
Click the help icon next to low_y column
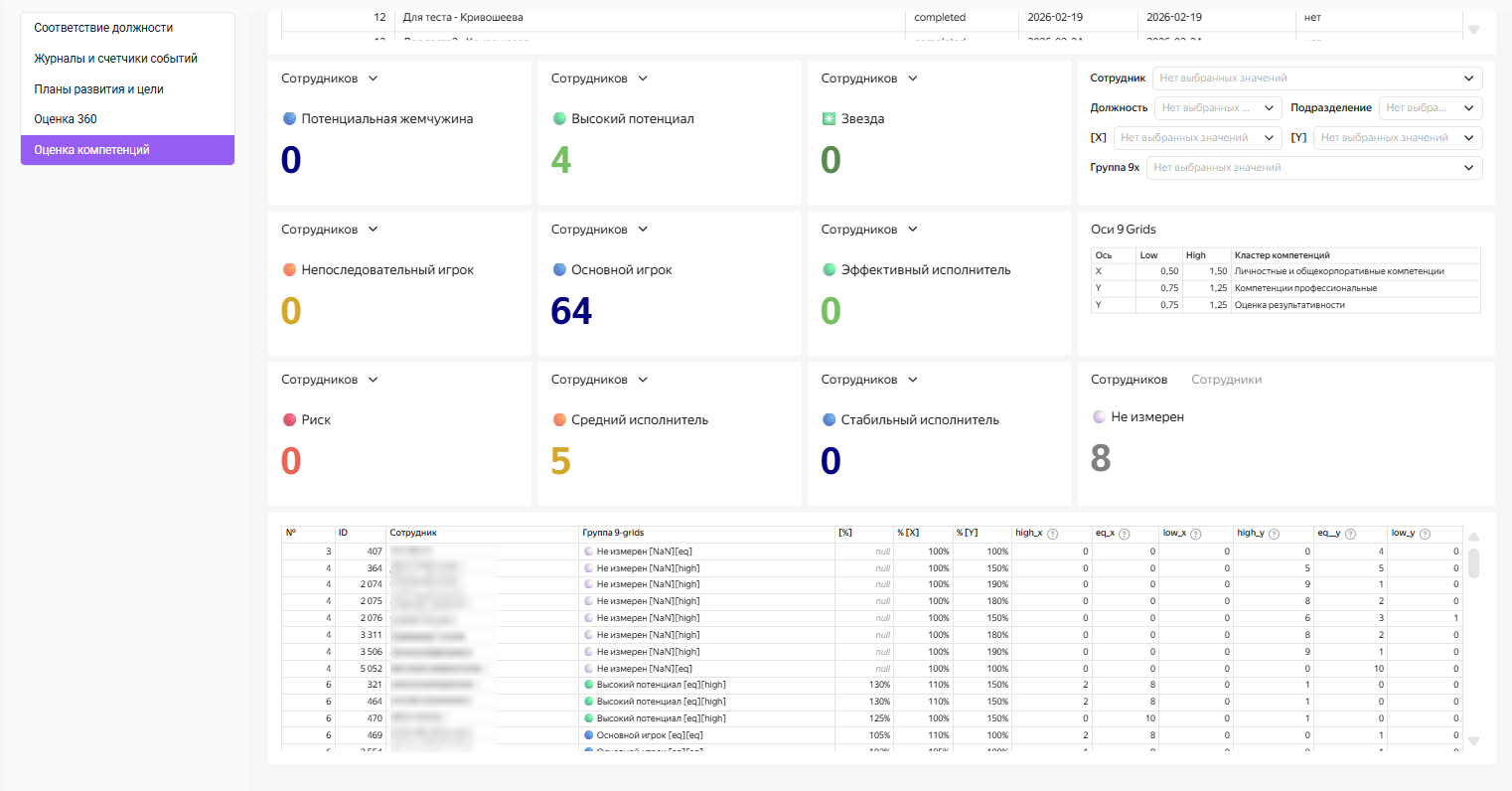pyautogui.click(x=1425, y=534)
